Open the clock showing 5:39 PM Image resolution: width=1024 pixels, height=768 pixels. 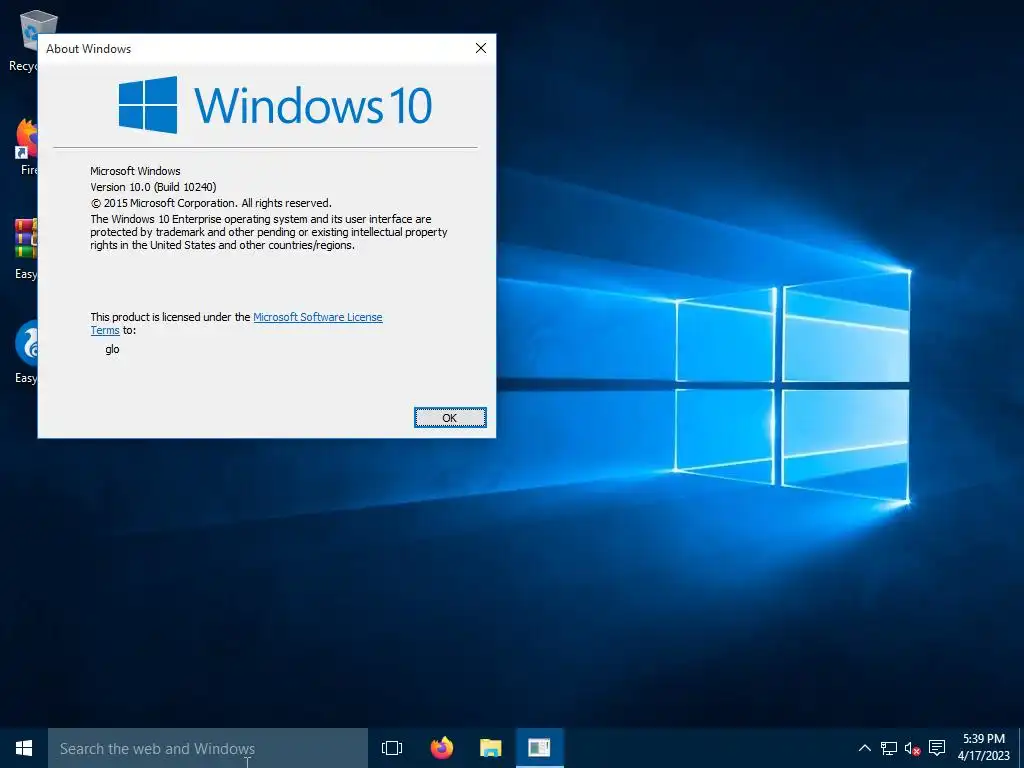(984, 748)
